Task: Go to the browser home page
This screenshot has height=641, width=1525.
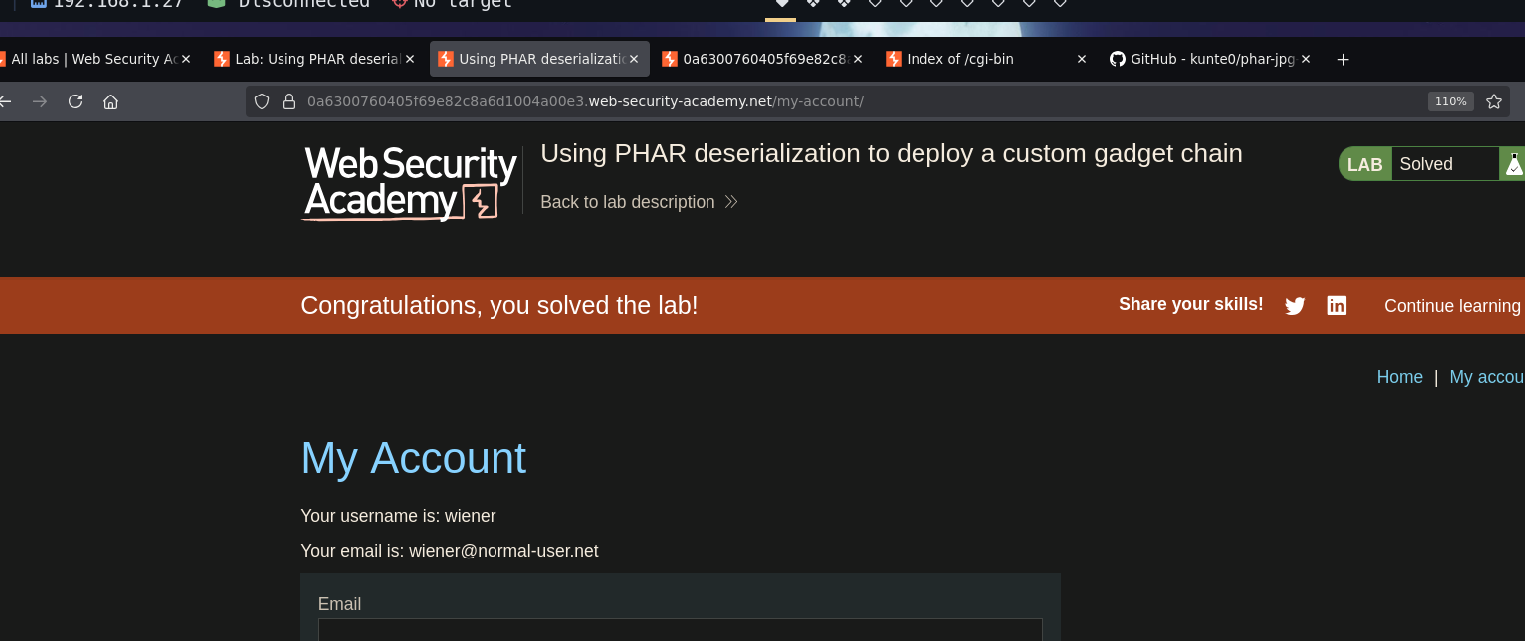Action: click(111, 101)
